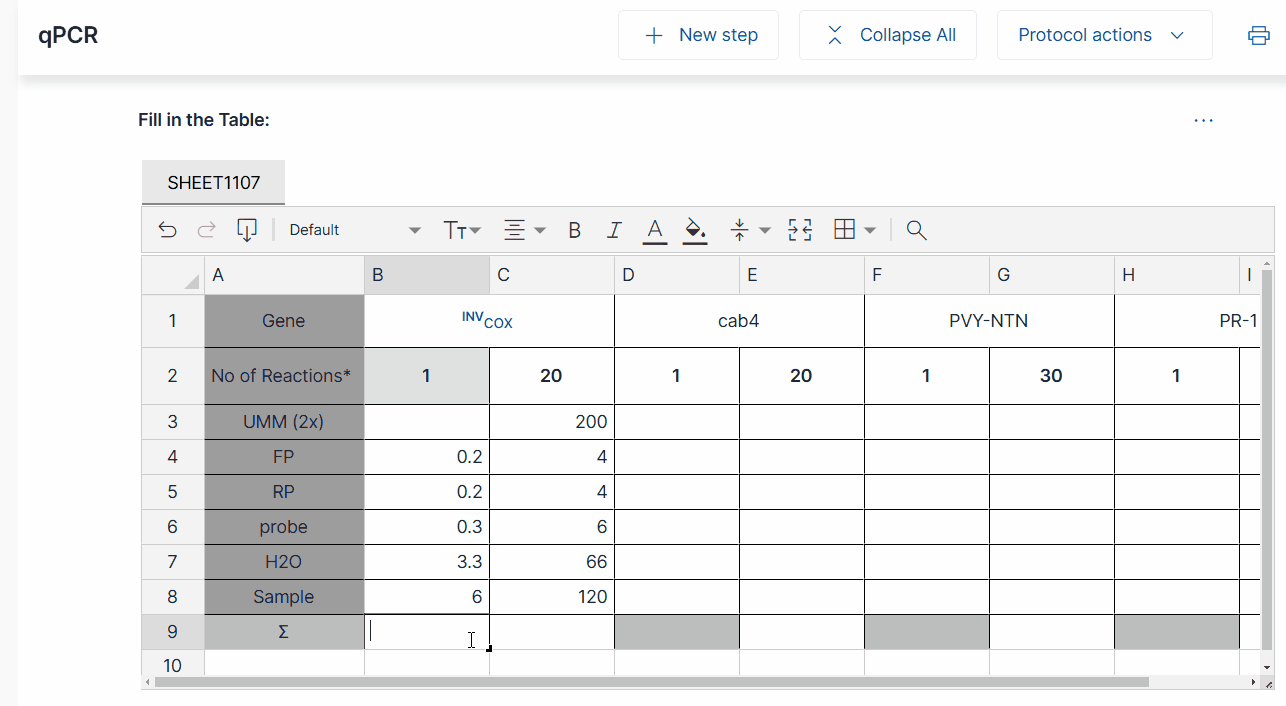Click the print icon at top right
The image size is (1286, 706).
click(x=1257, y=34)
